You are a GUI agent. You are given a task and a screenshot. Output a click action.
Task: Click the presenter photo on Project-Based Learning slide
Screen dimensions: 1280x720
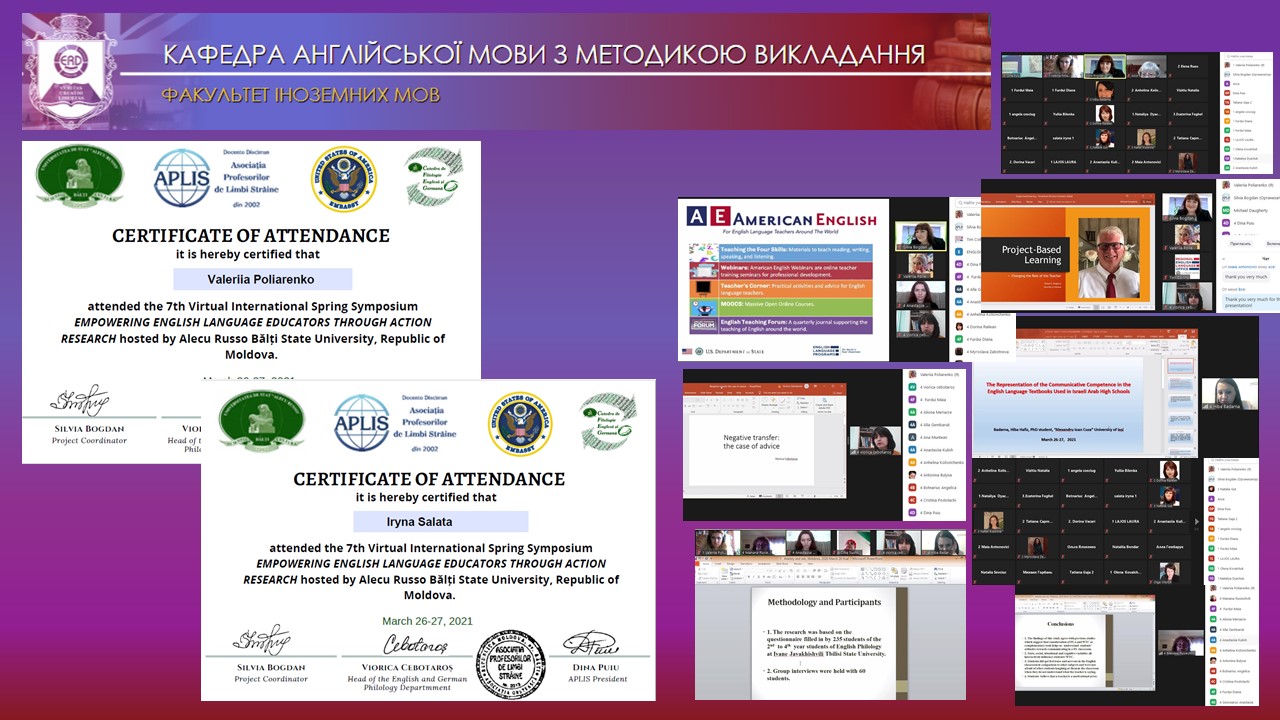click(1110, 259)
